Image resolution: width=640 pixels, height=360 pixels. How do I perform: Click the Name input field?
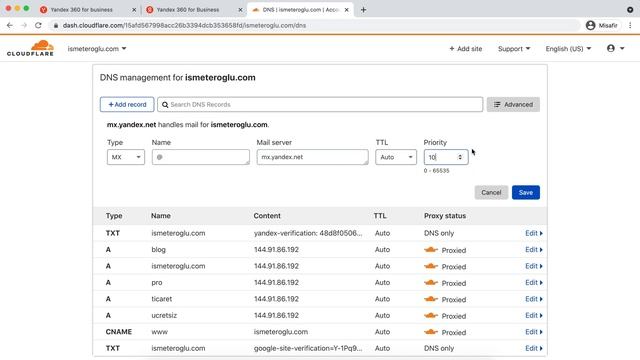(200, 157)
